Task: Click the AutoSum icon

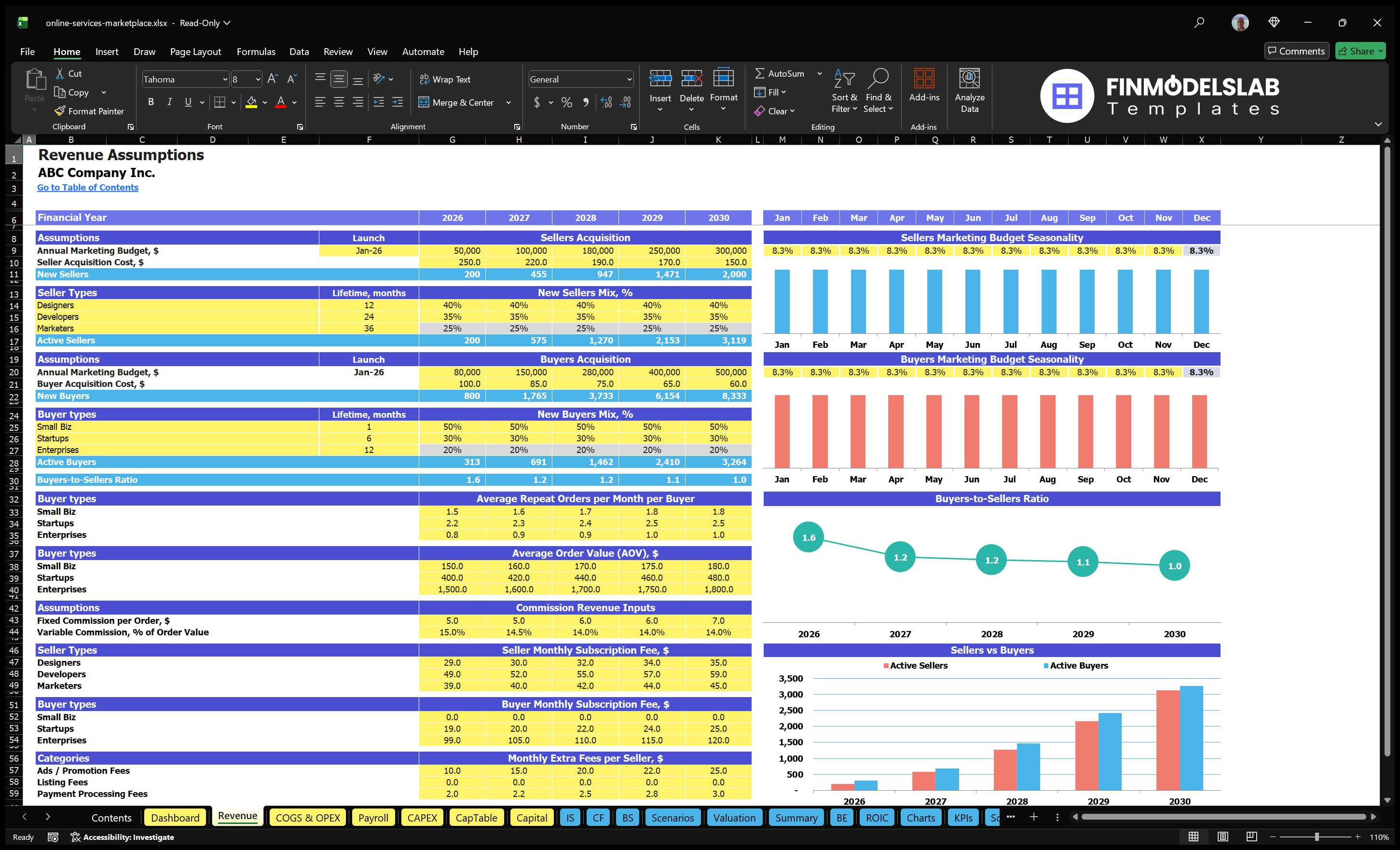Action: [x=761, y=73]
